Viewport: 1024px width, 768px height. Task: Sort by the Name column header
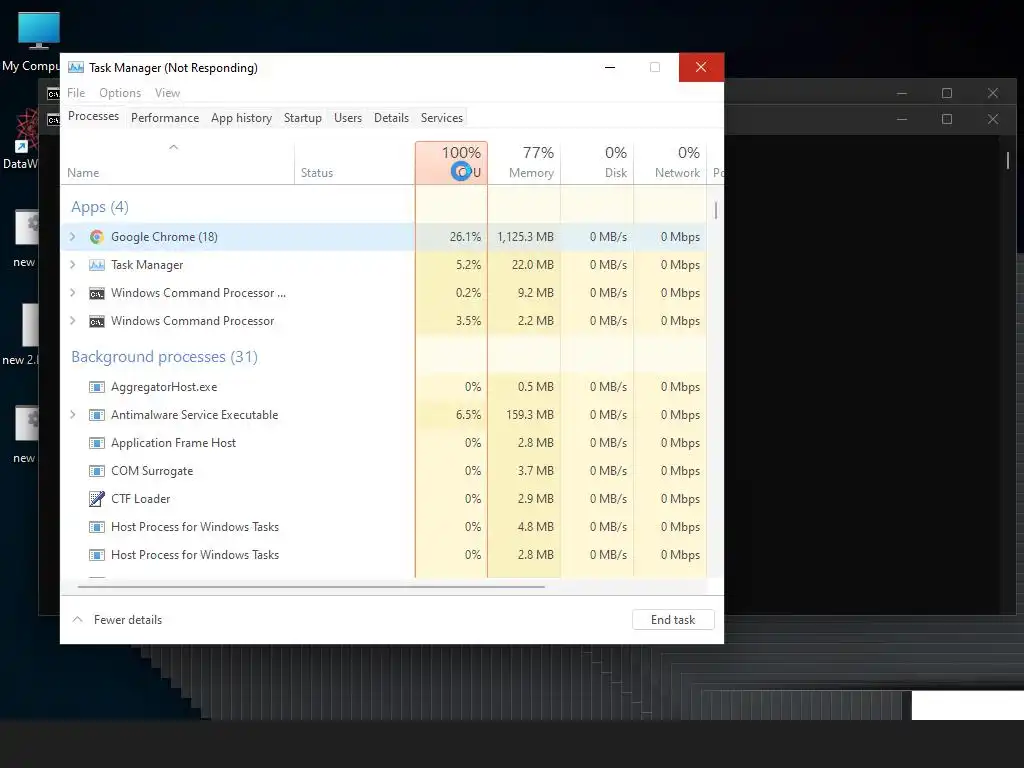(177, 163)
